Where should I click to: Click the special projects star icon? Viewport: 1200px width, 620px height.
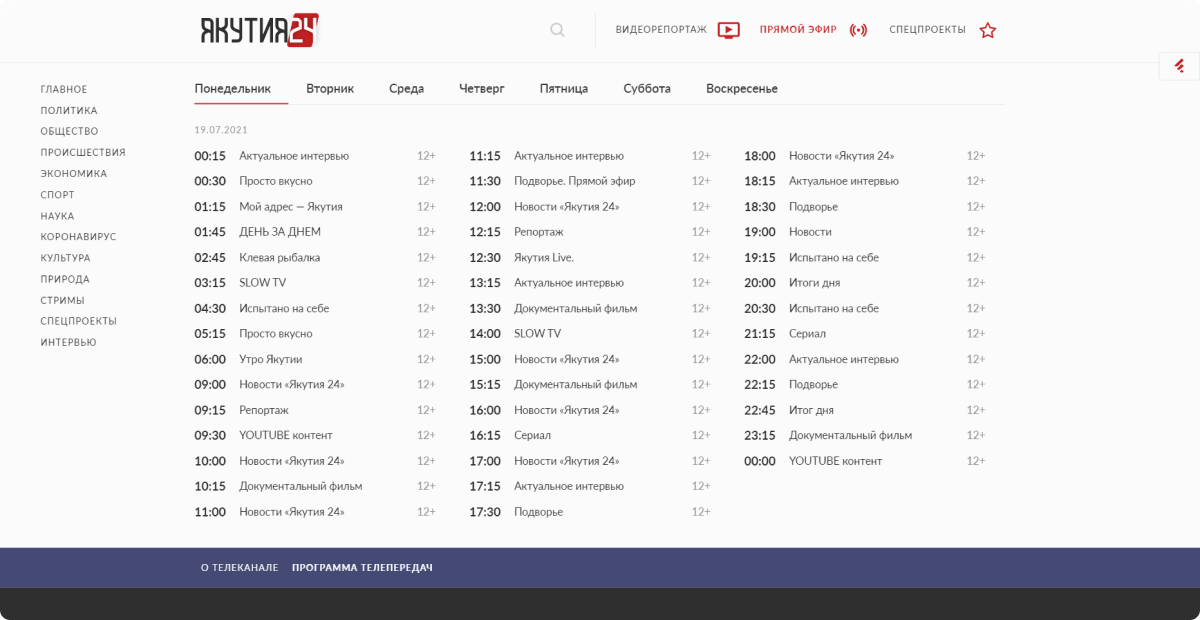pyautogui.click(x=988, y=30)
